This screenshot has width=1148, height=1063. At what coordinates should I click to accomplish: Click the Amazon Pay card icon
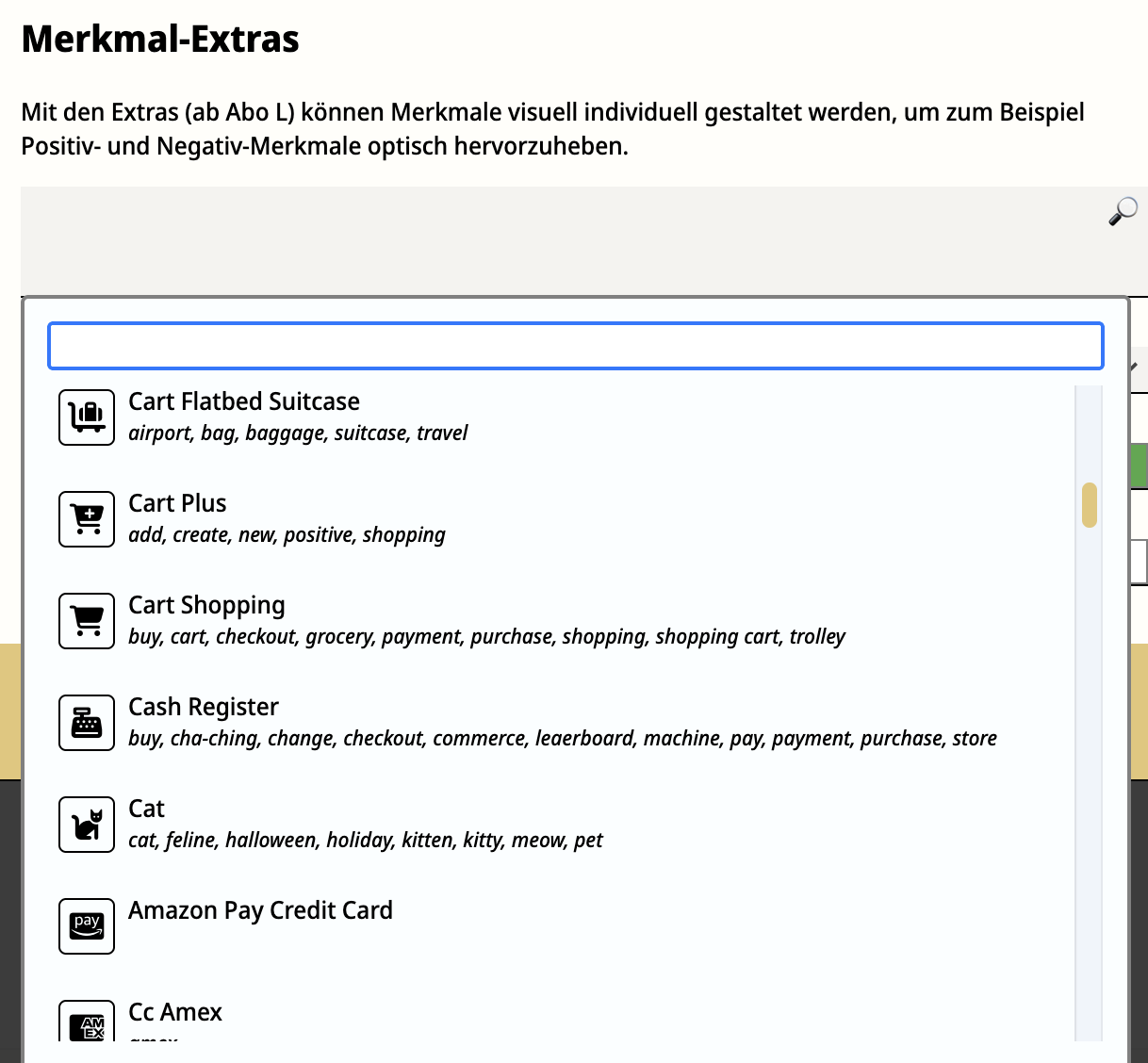coord(87,926)
